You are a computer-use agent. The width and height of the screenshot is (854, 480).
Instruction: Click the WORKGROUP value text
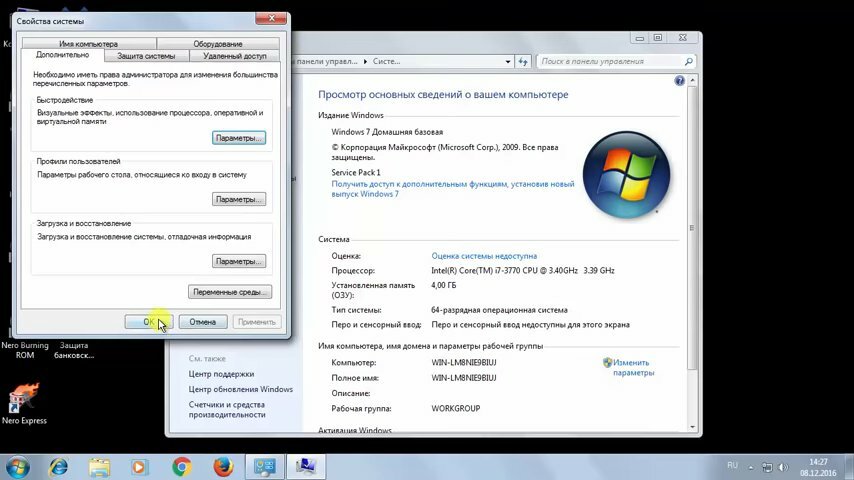coord(455,408)
